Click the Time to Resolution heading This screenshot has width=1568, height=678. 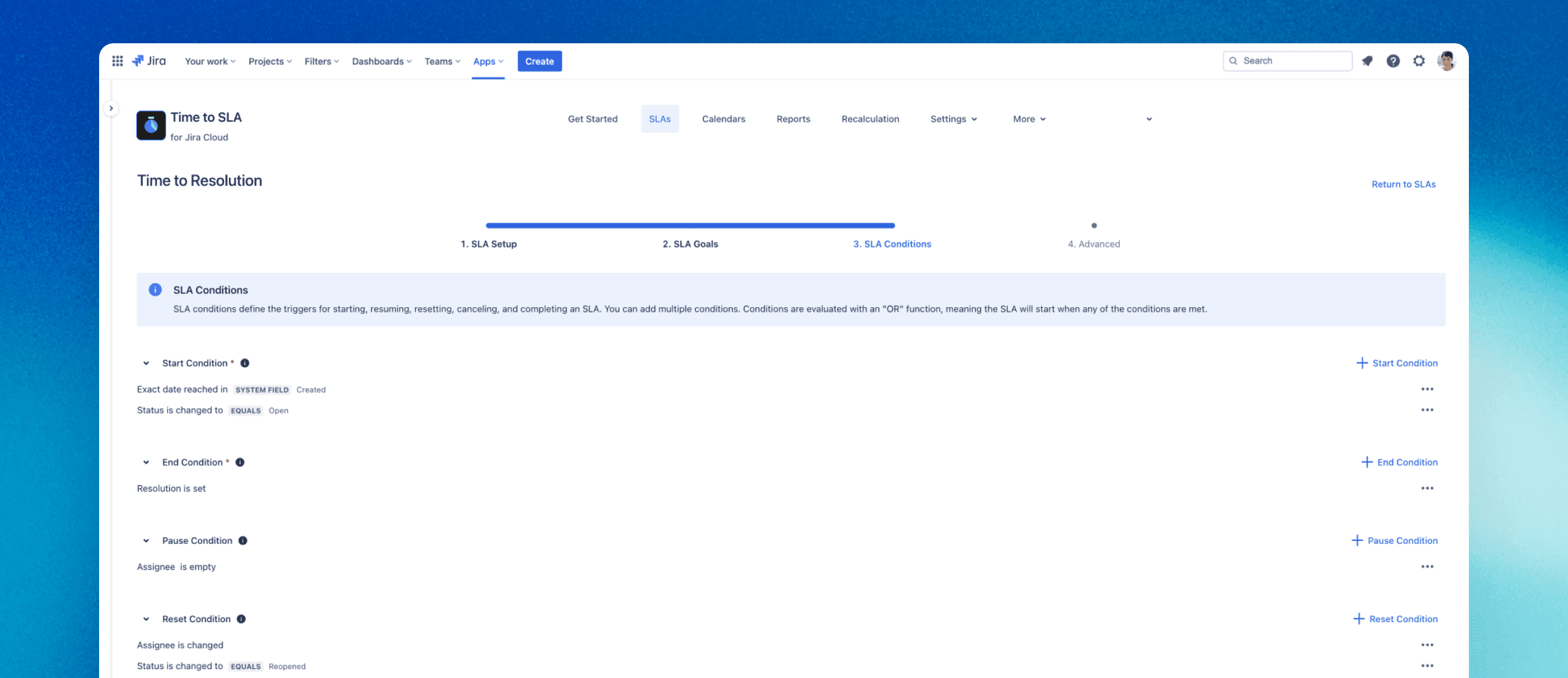click(199, 180)
